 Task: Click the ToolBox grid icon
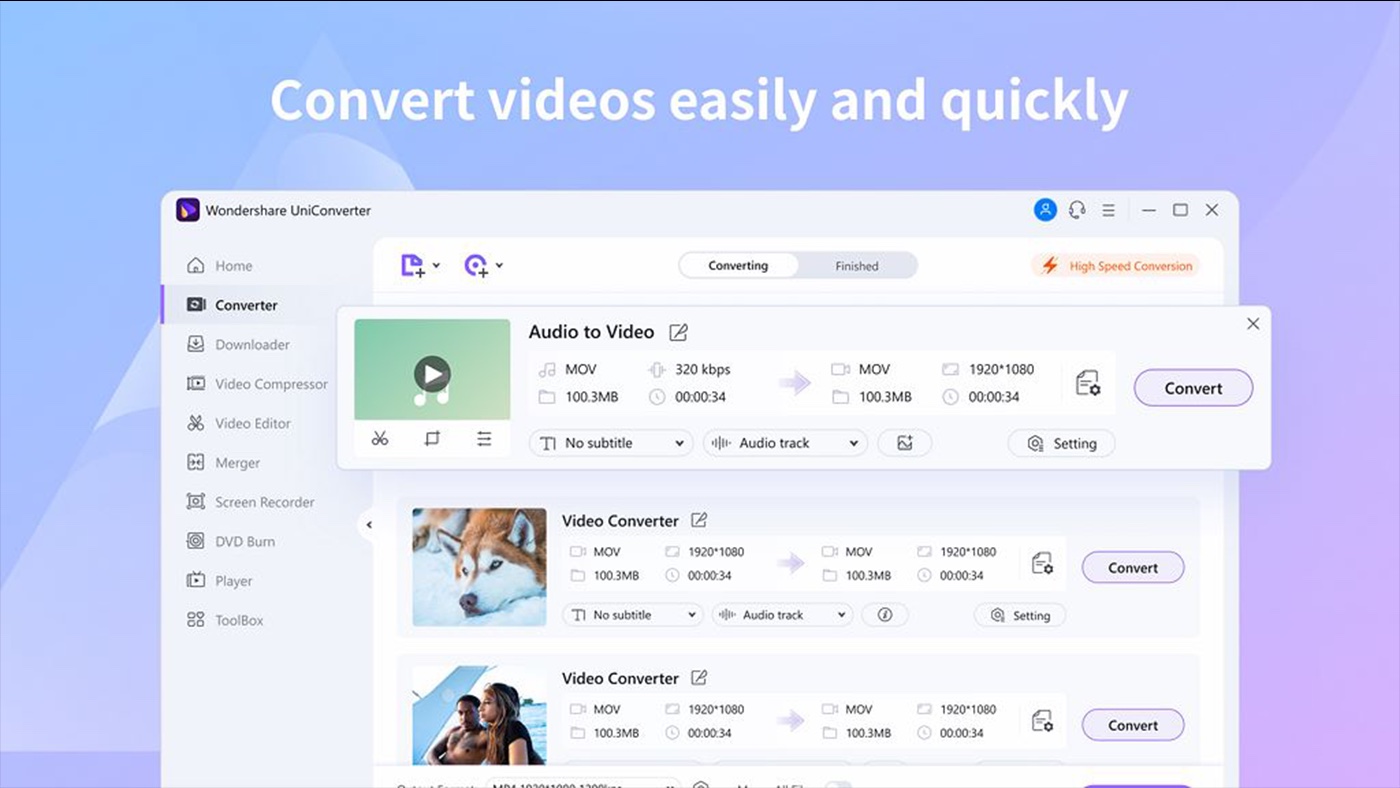pos(196,620)
